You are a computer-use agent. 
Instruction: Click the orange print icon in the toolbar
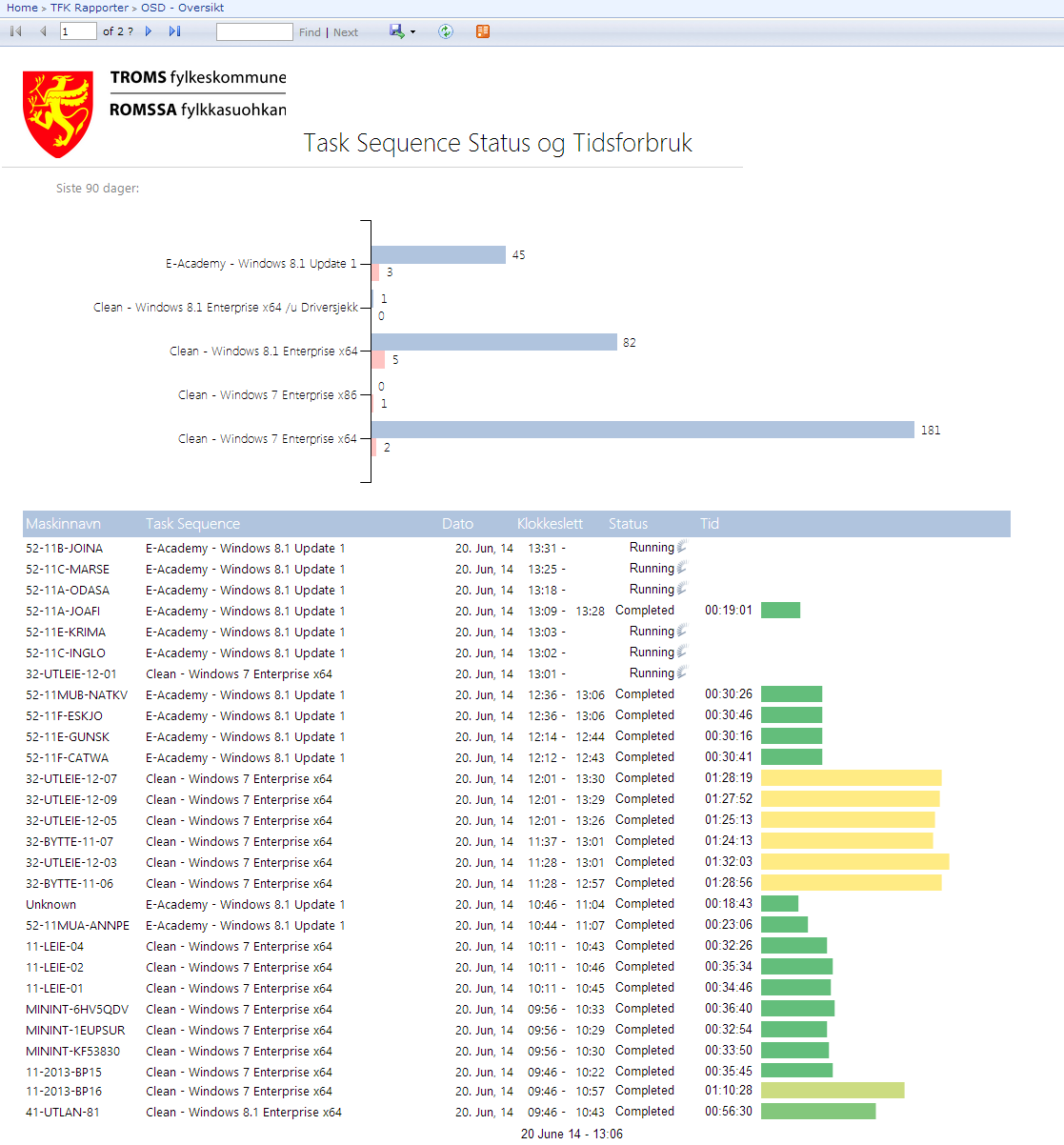[482, 30]
